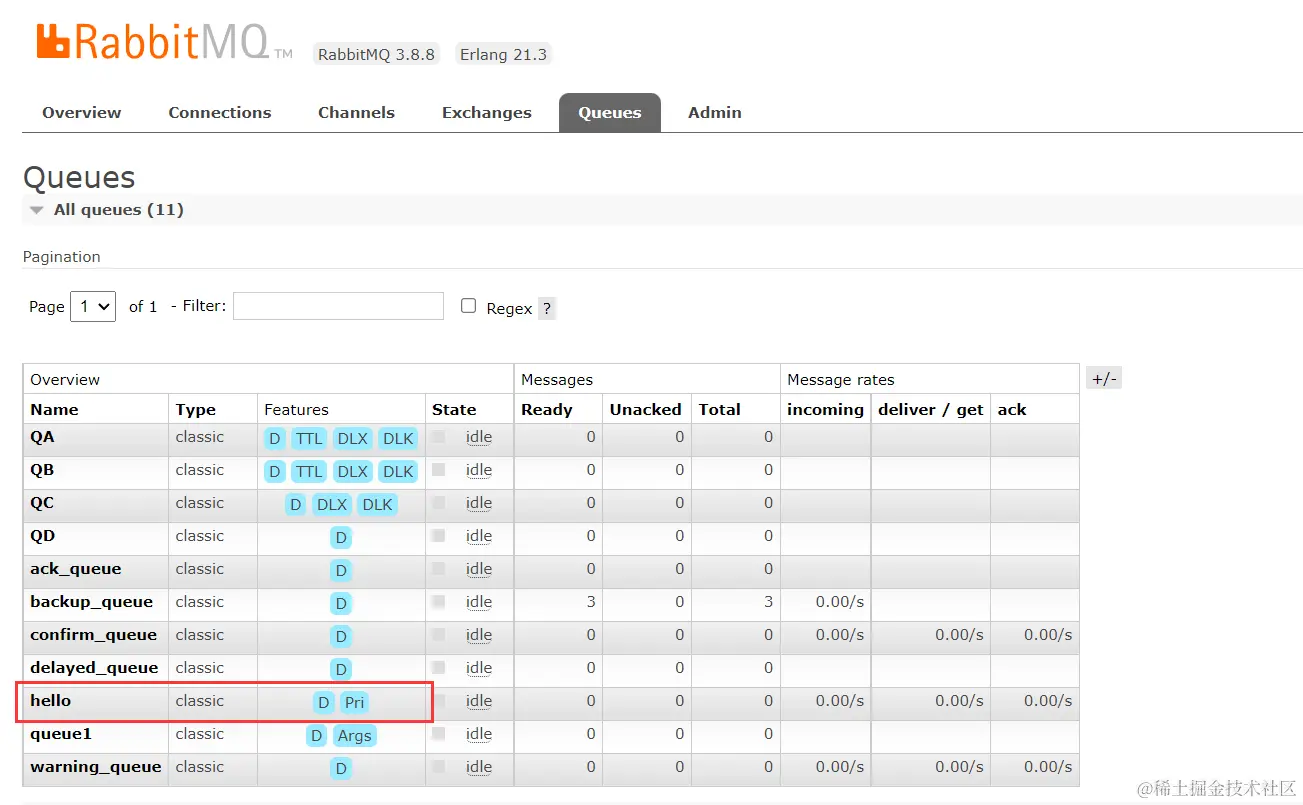Open the +/- column selector
This screenshot has width=1303, height=805.
(1104, 378)
